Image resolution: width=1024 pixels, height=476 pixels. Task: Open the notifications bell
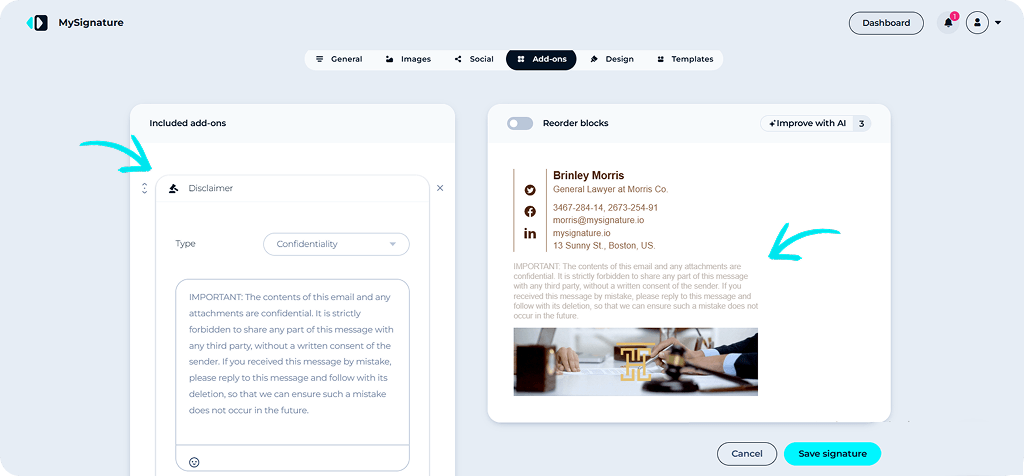[947, 22]
